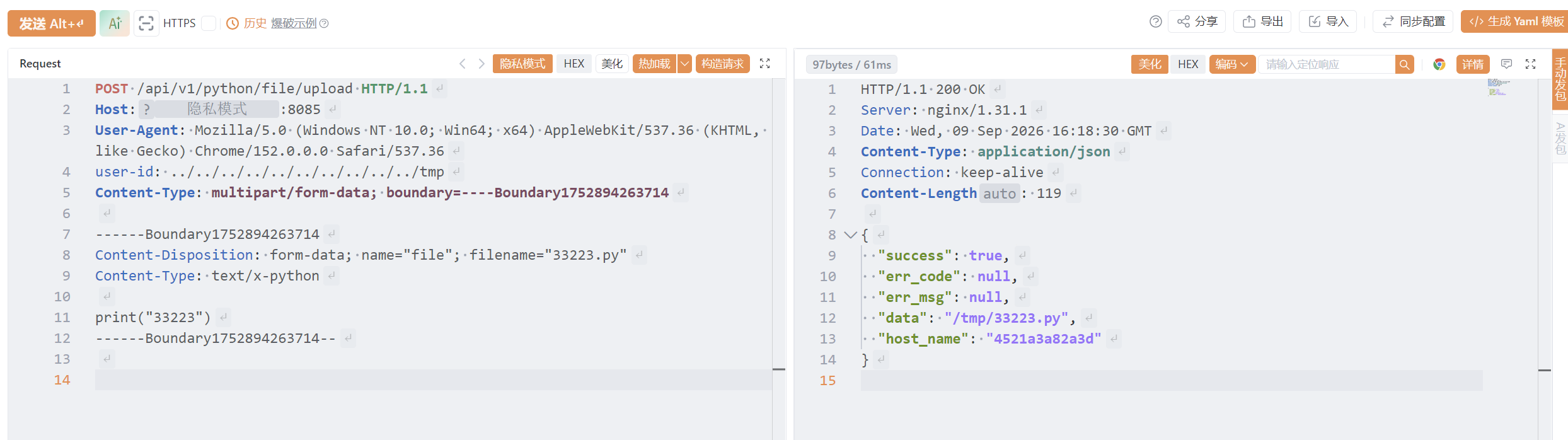
Task: Click the user-id header line
Action: click(270, 171)
